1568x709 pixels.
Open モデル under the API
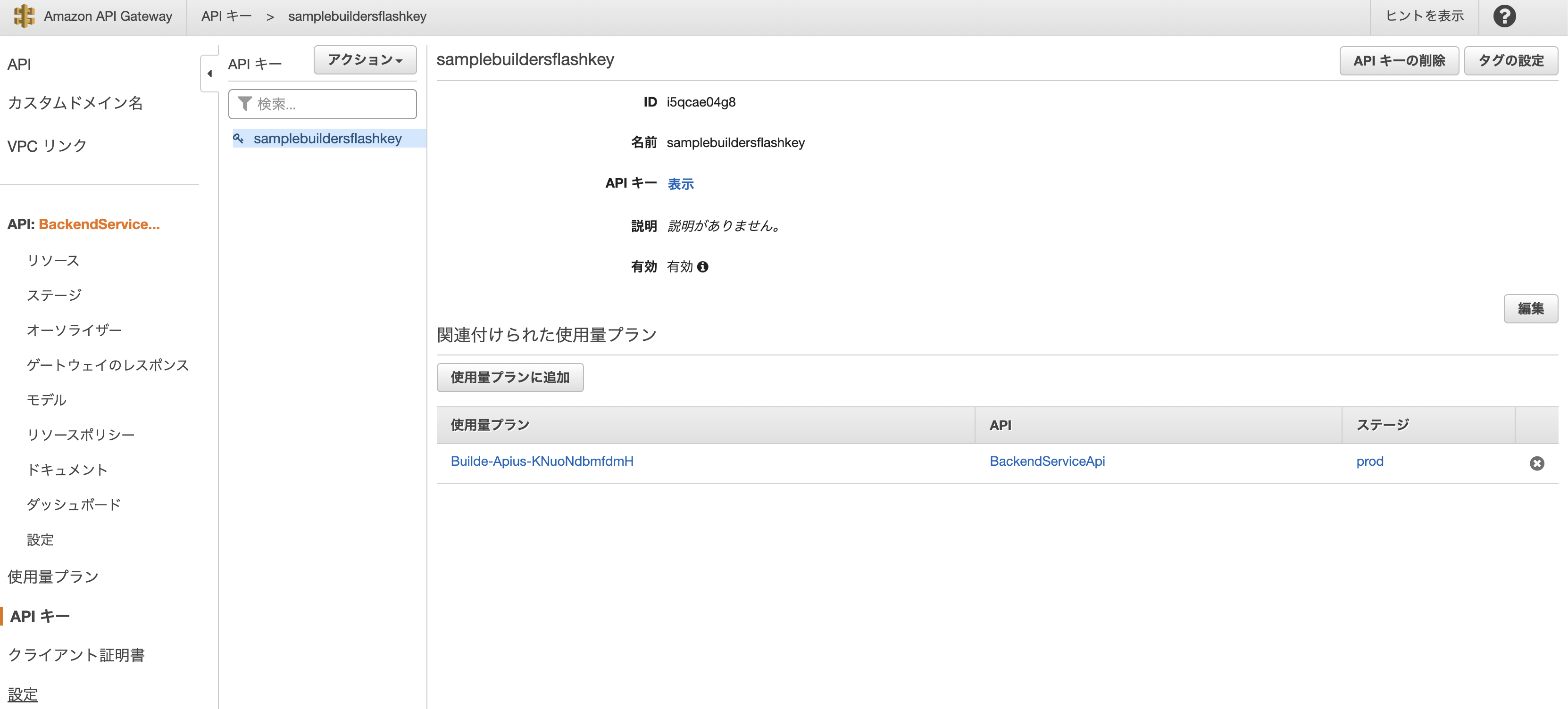[x=46, y=400]
